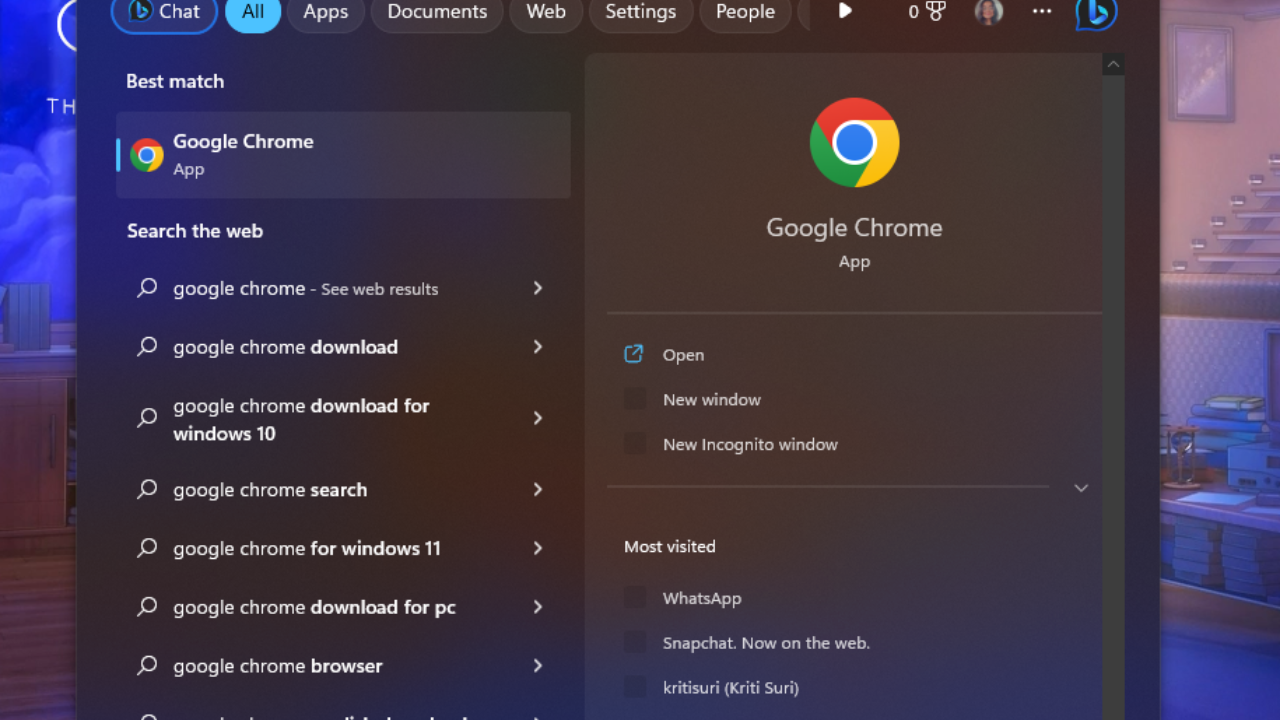Viewport: 1280px width, 720px height.
Task: Show more filters with the play arrow
Action: click(x=845, y=11)
